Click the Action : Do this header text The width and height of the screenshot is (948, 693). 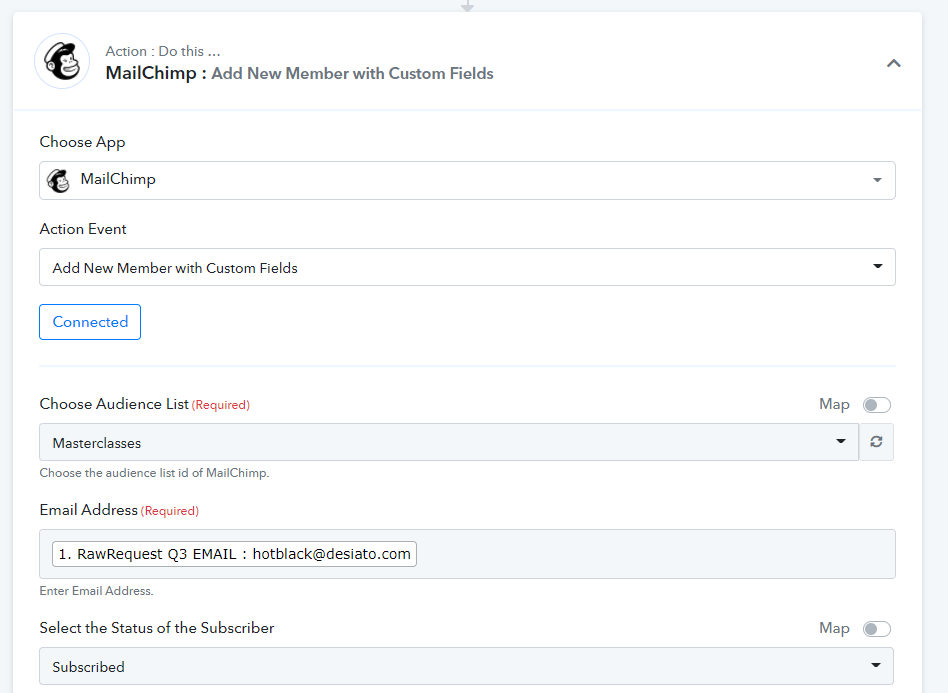(x=163, y=51)
